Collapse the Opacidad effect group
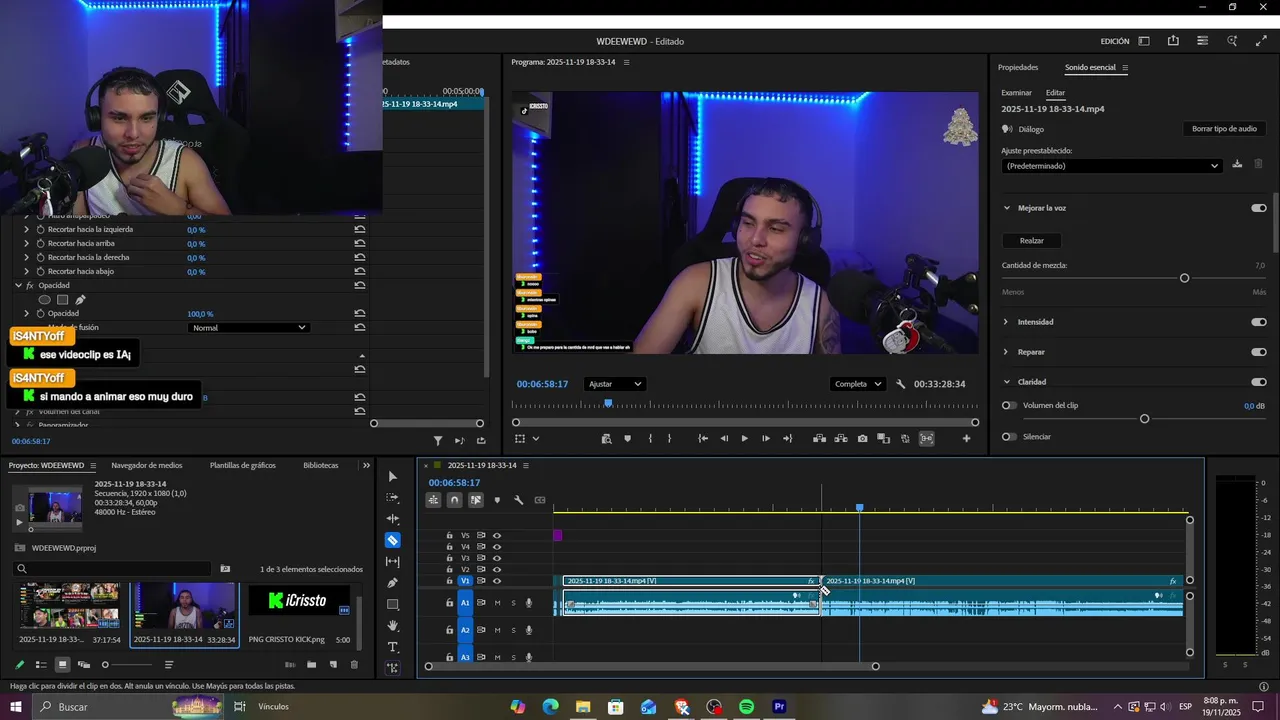The height and width of the screenshot is (720, 1280). 18,285
